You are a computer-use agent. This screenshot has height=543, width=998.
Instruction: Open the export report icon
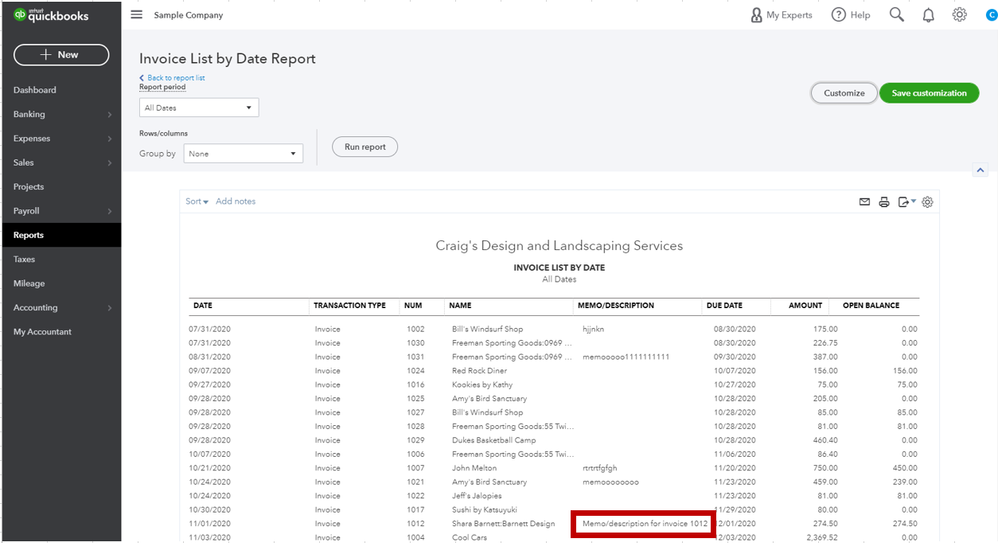(906, 202)
